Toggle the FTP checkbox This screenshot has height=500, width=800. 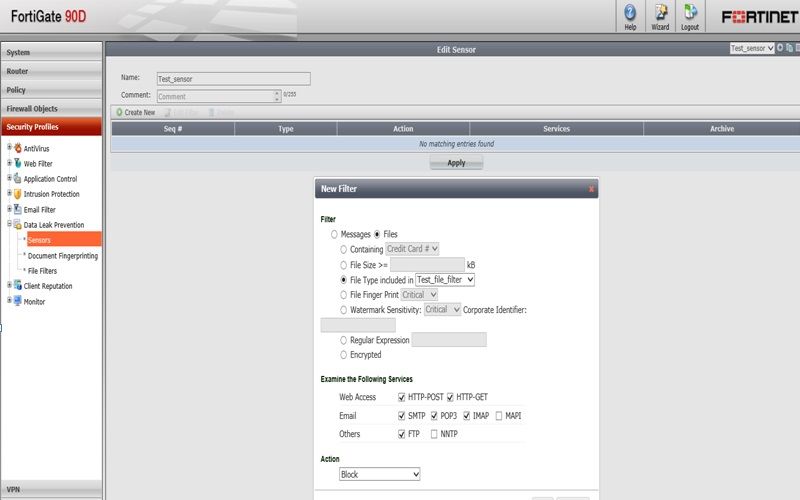point(402,434)
